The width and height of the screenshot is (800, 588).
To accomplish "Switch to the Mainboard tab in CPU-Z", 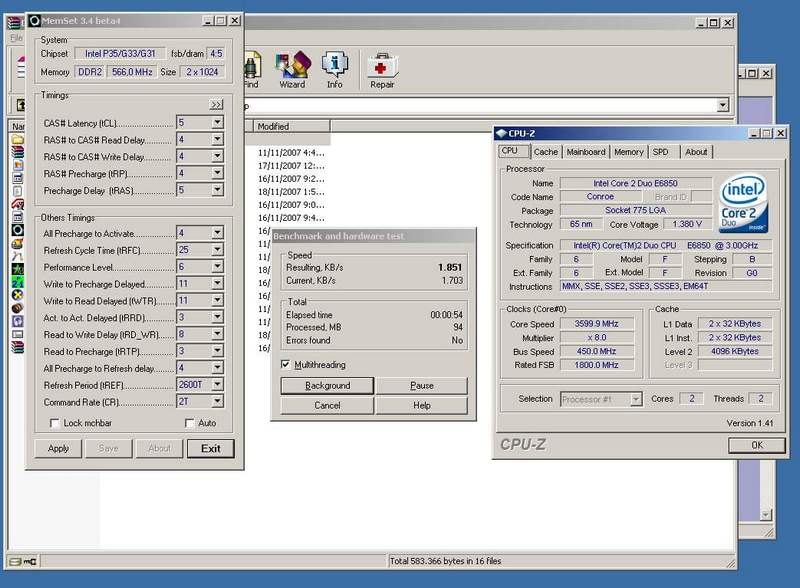I will 586,152.
